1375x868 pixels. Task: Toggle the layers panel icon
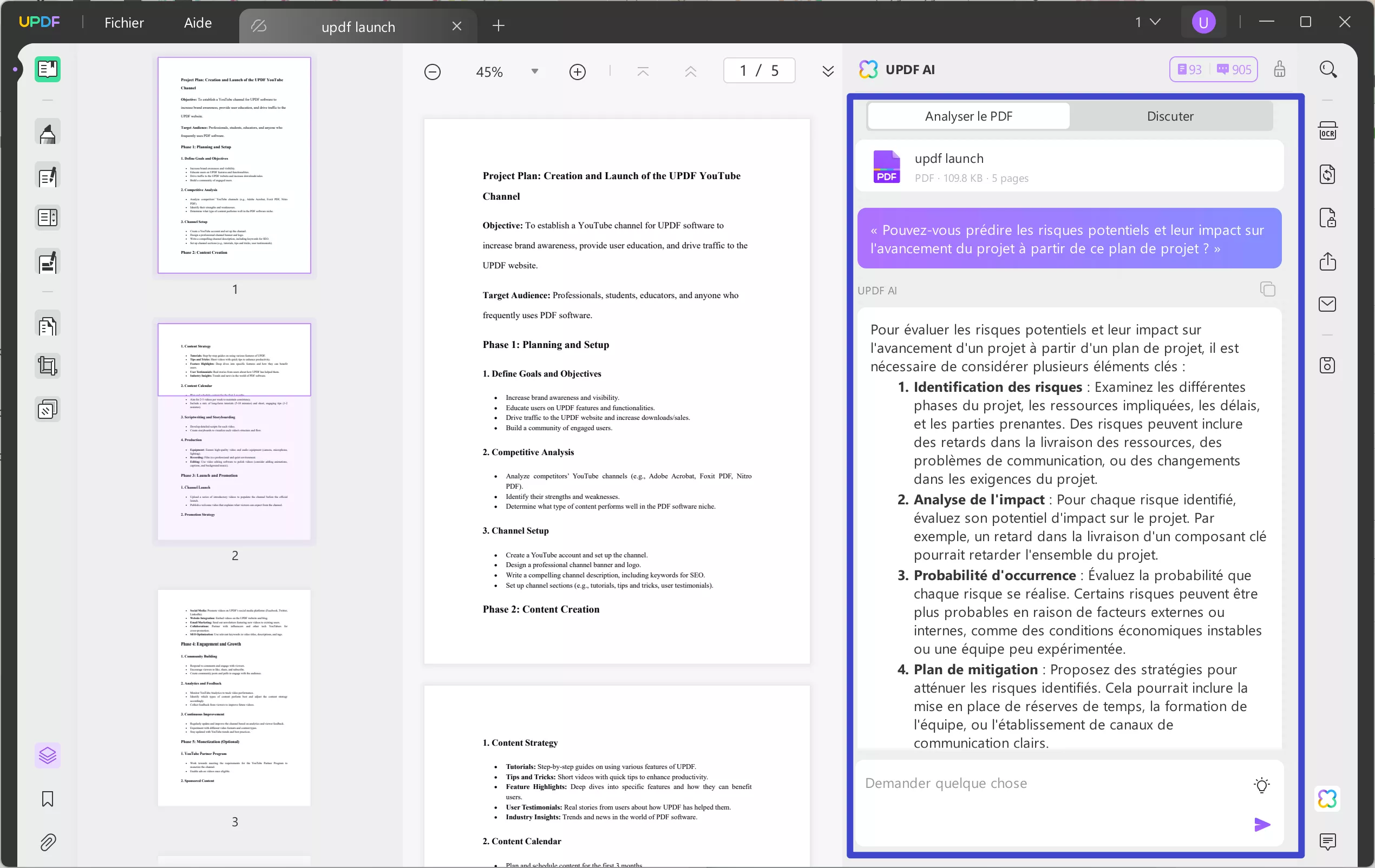coord(48,755)
